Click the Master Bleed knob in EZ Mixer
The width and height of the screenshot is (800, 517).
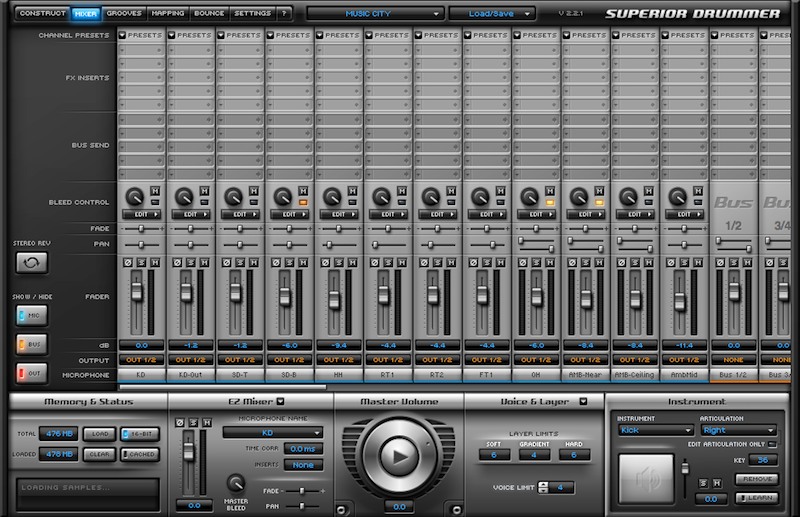pyautogui.click(x=236, y=482)
